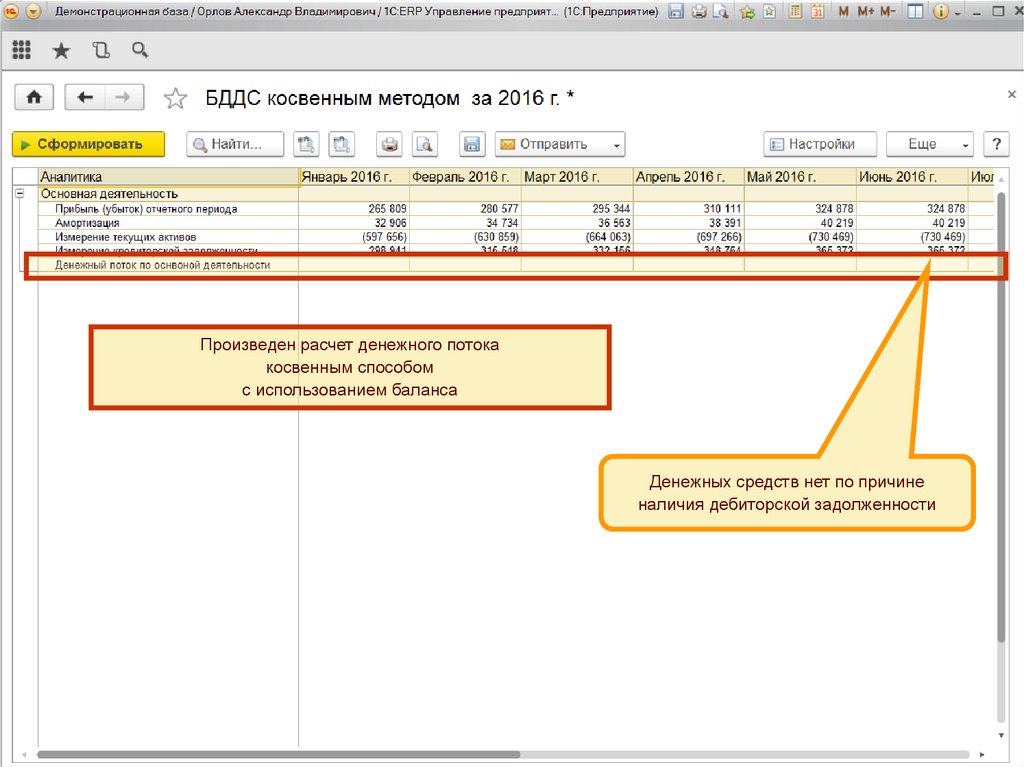The height and width of the screenshot is (767, 1024).
Task: Go to the Home page
Action: [34, 97]
